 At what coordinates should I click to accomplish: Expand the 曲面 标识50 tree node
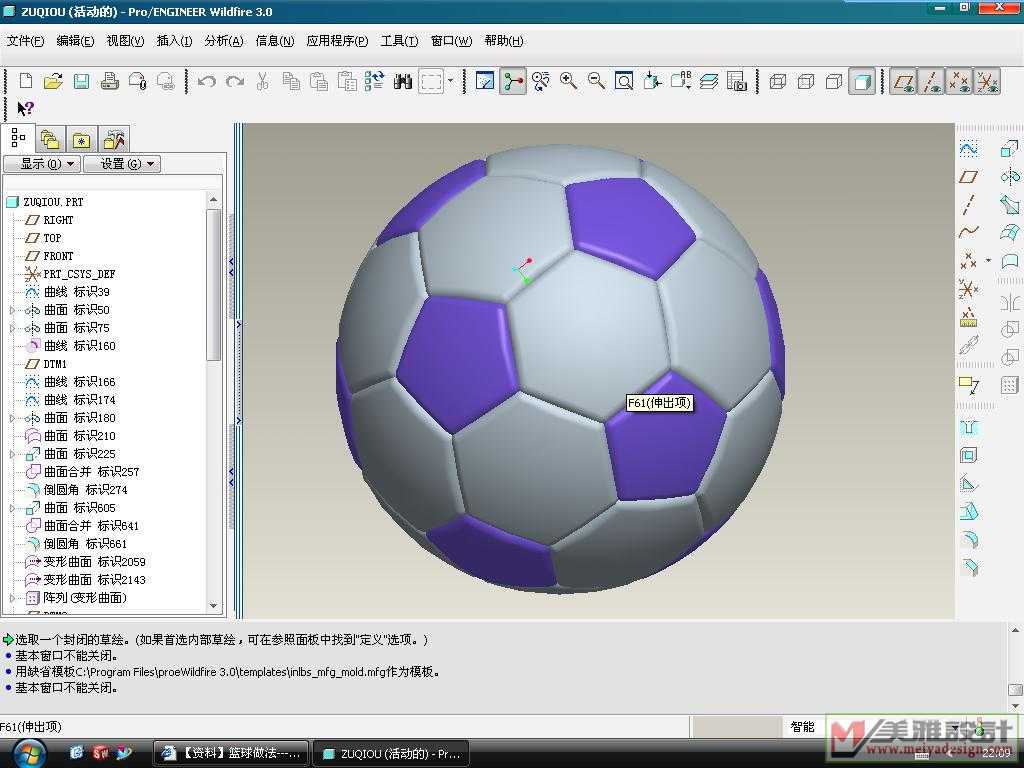[12, 310]
